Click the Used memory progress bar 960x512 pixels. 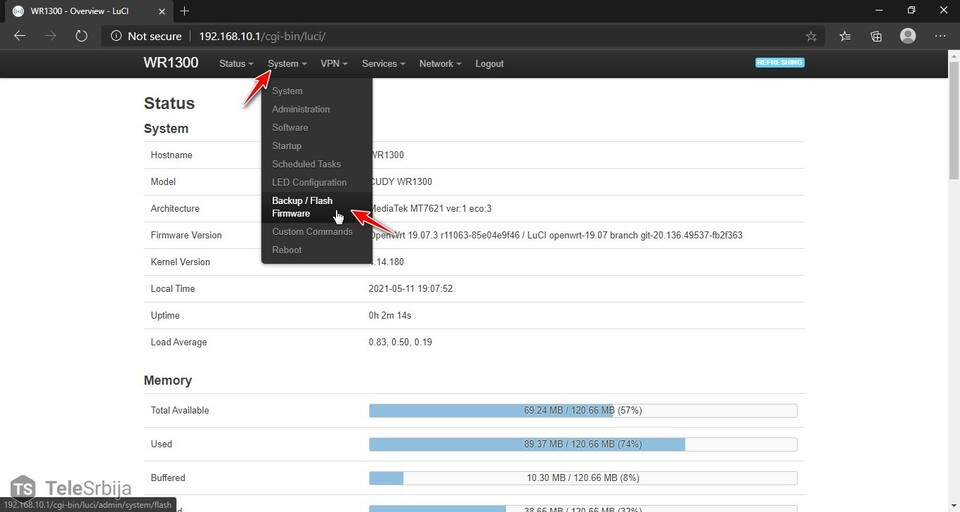583,444
